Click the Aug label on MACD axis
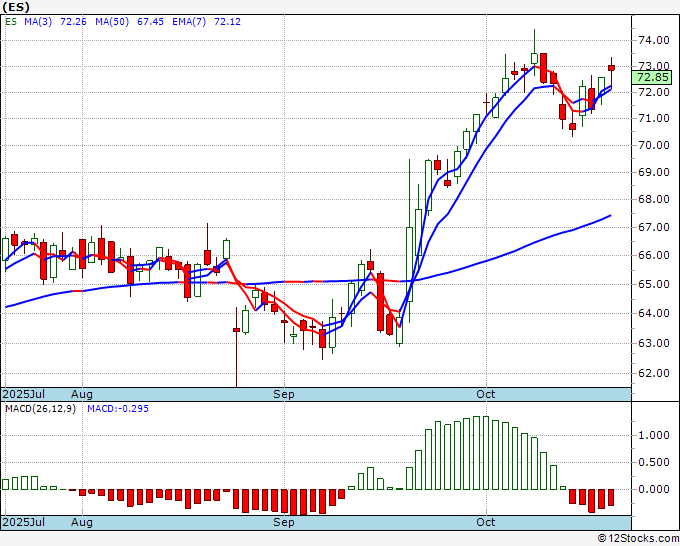Viewport: 680px width, 546px height. coord(82,522)
